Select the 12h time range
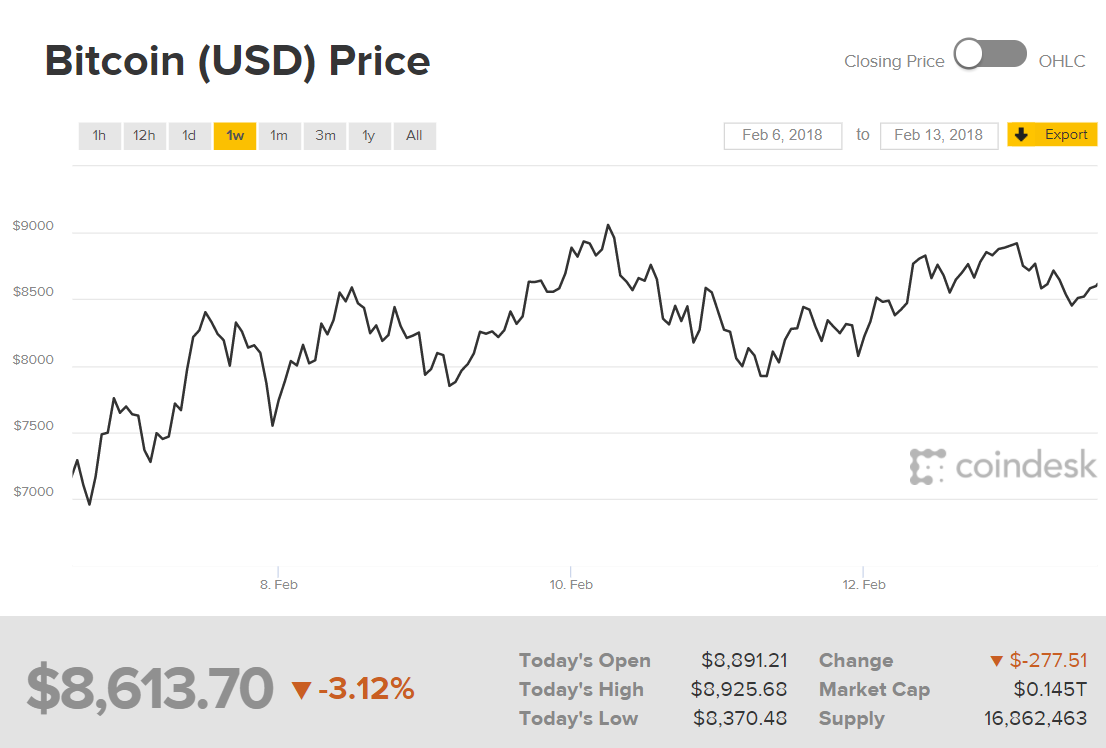The image size is (1106, 748). (144, 135)
